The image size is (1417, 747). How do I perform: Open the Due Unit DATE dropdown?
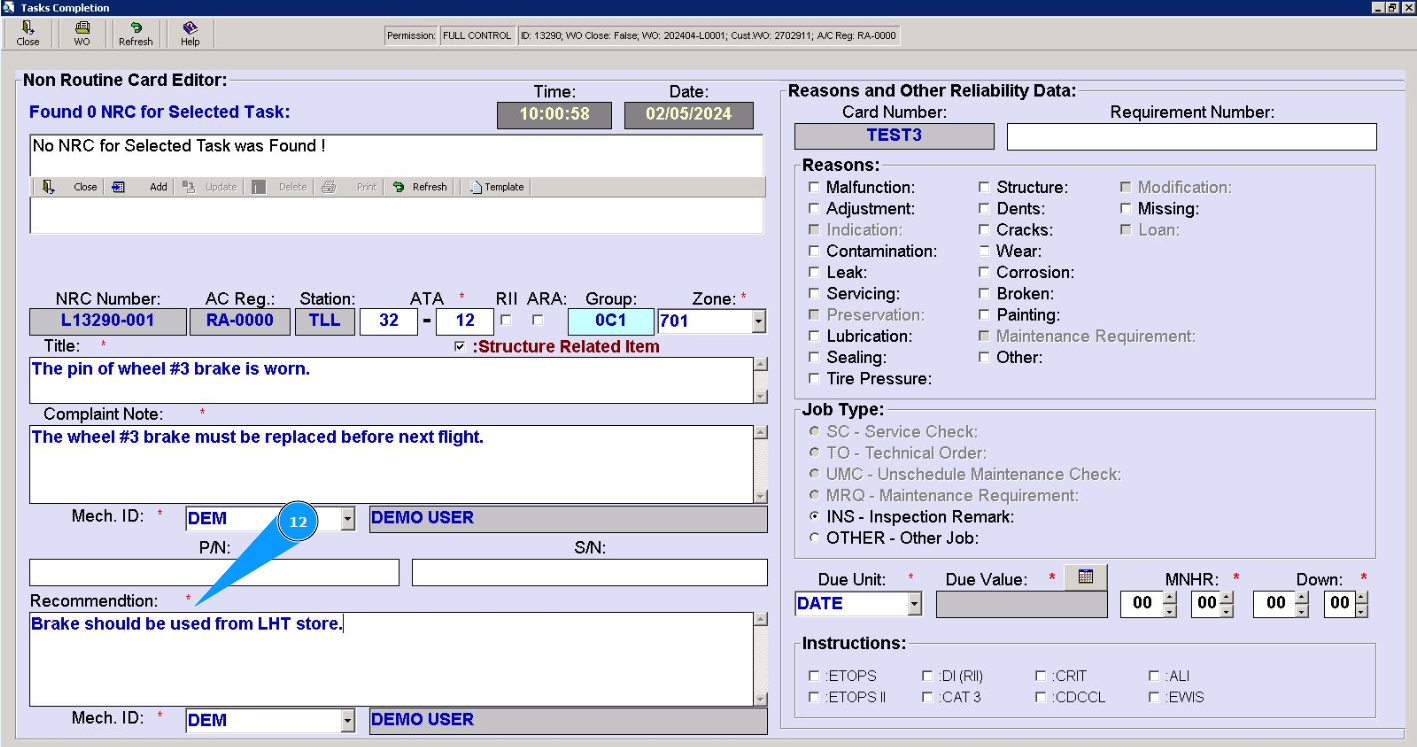(914, 604)
